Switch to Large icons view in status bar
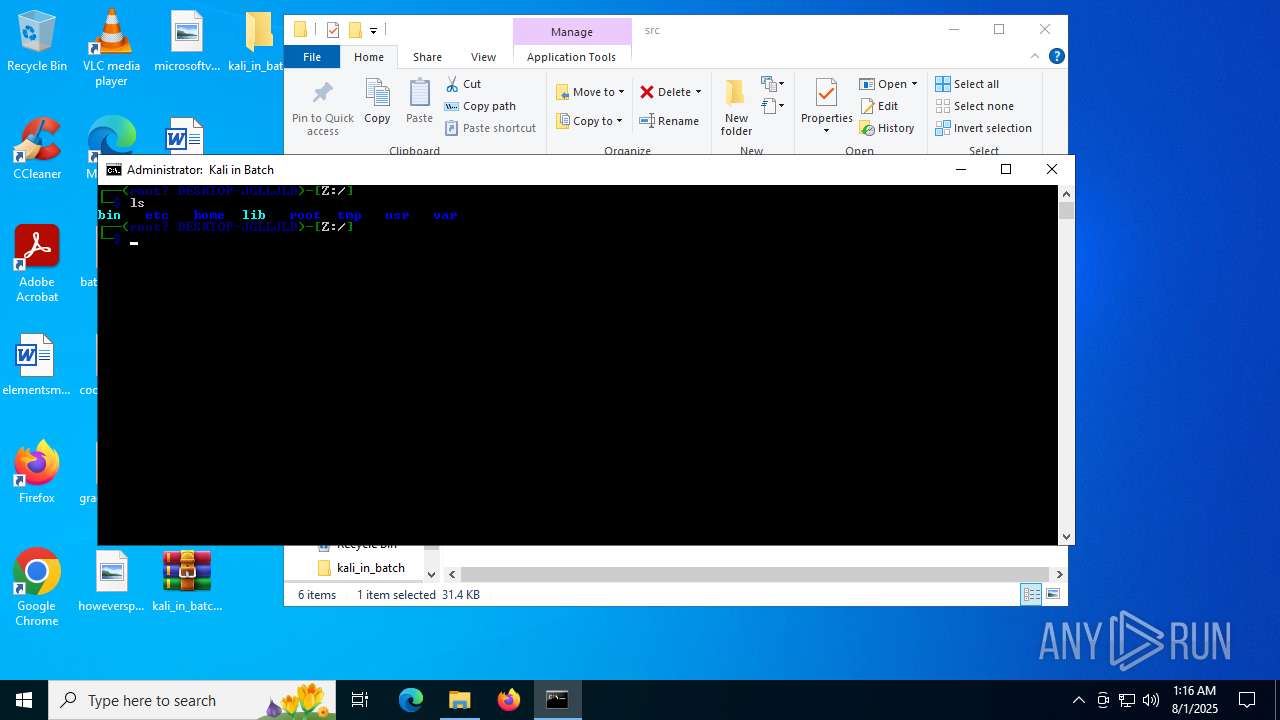The width and height of the screenshot is (1280, 720). point(1052,595)
